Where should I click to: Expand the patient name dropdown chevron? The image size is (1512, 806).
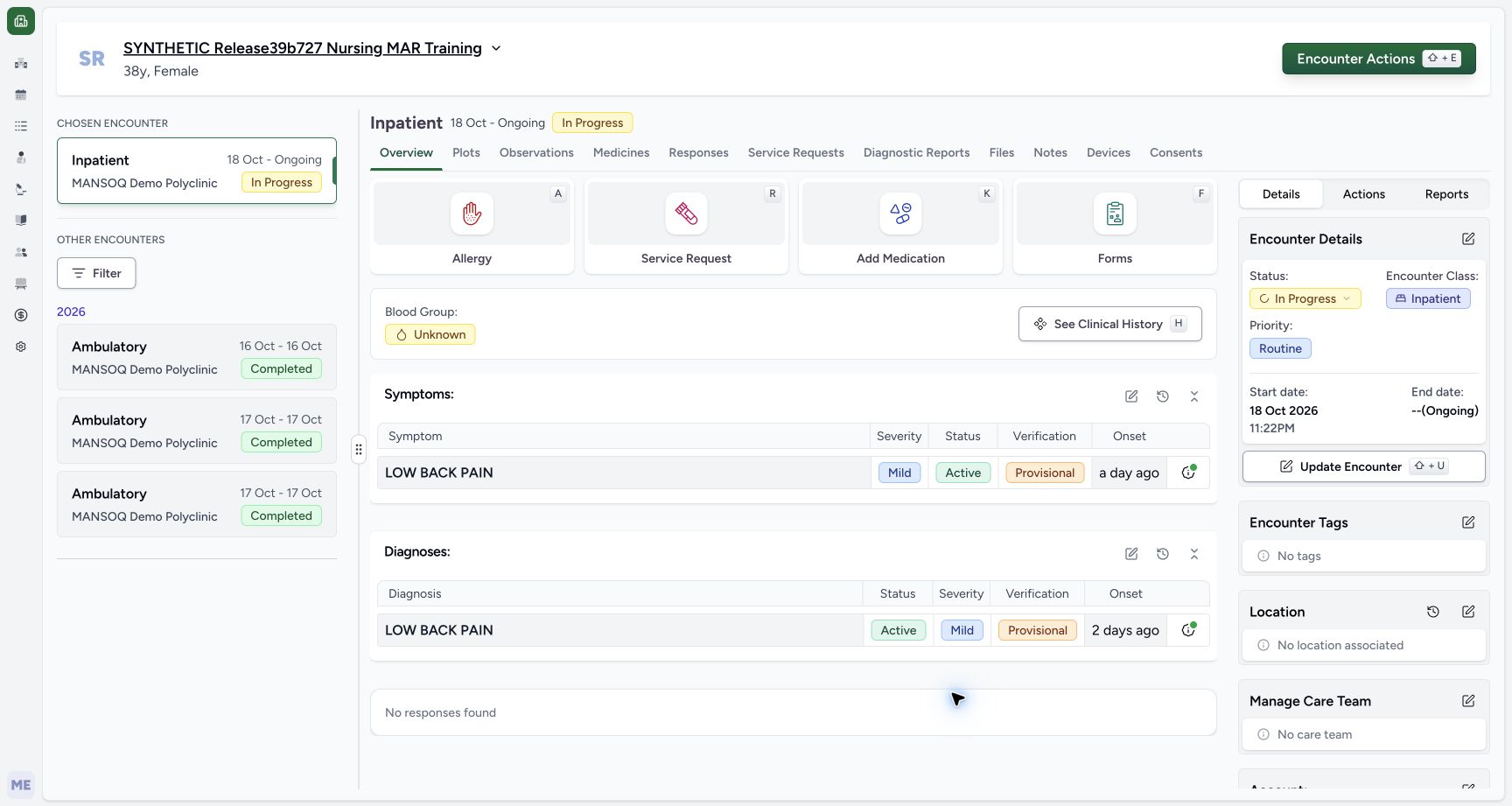496,48
